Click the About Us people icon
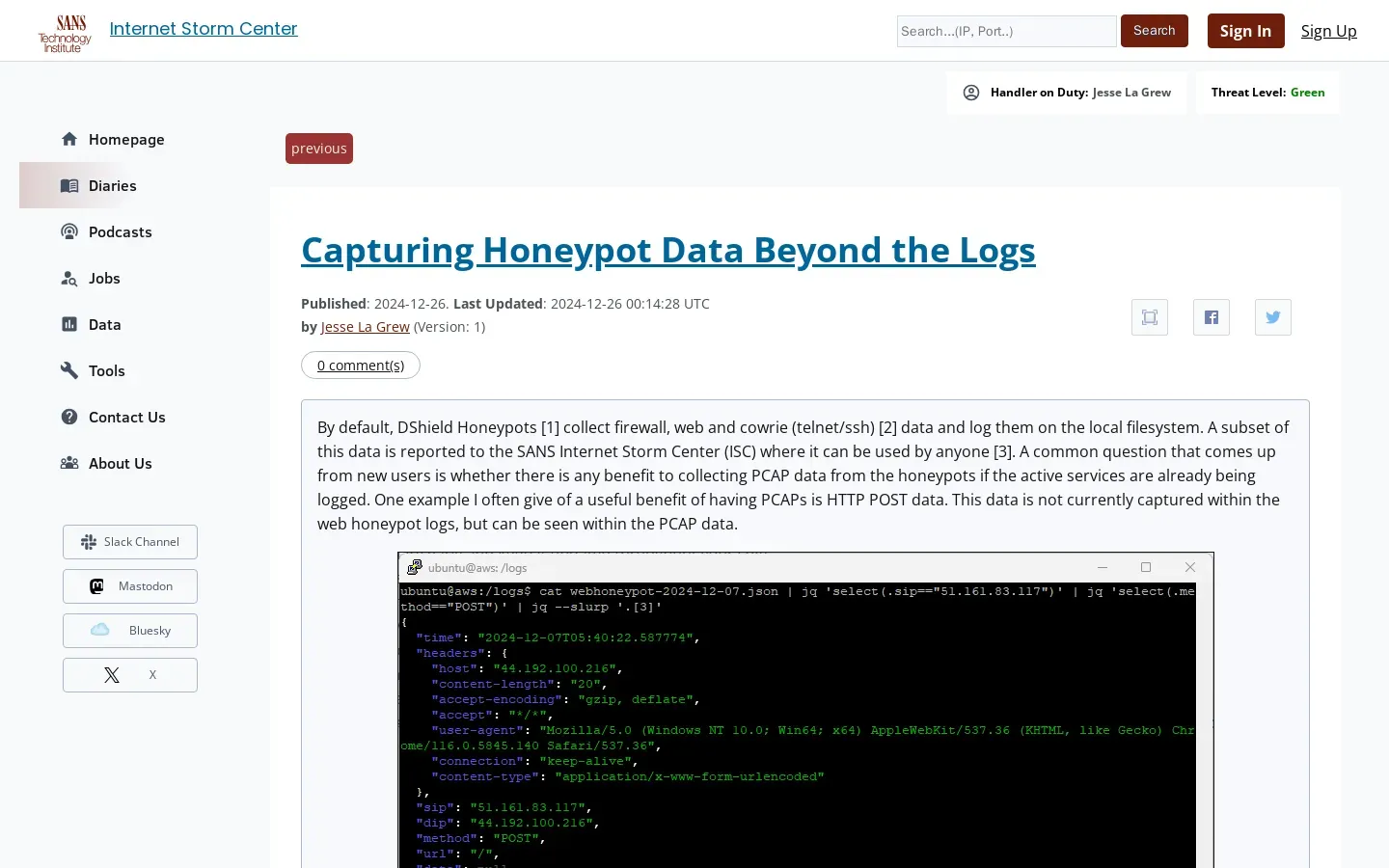Screen dimensions: 1389x868 (x=69, y=463)
